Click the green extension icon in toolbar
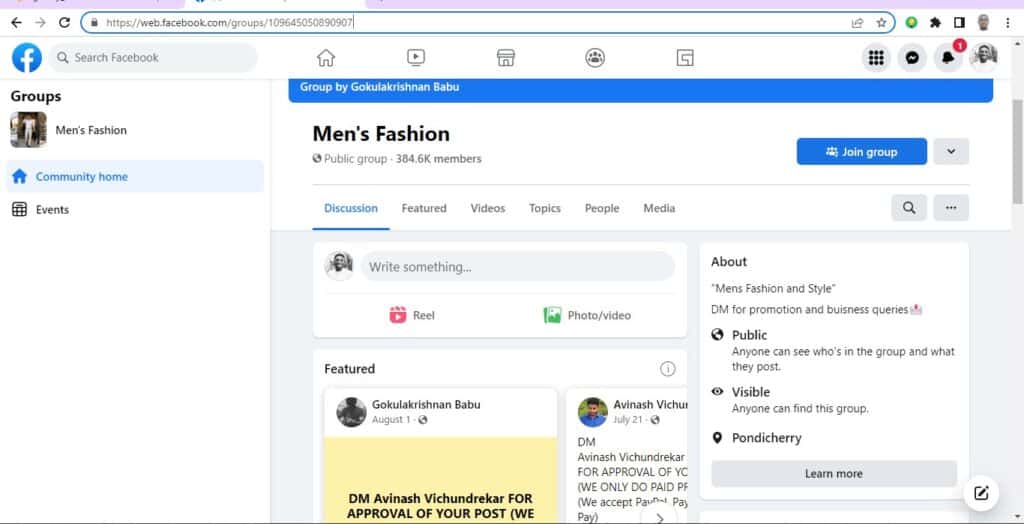This screenshot has height=524, width=1024. (x=911, y=23)
